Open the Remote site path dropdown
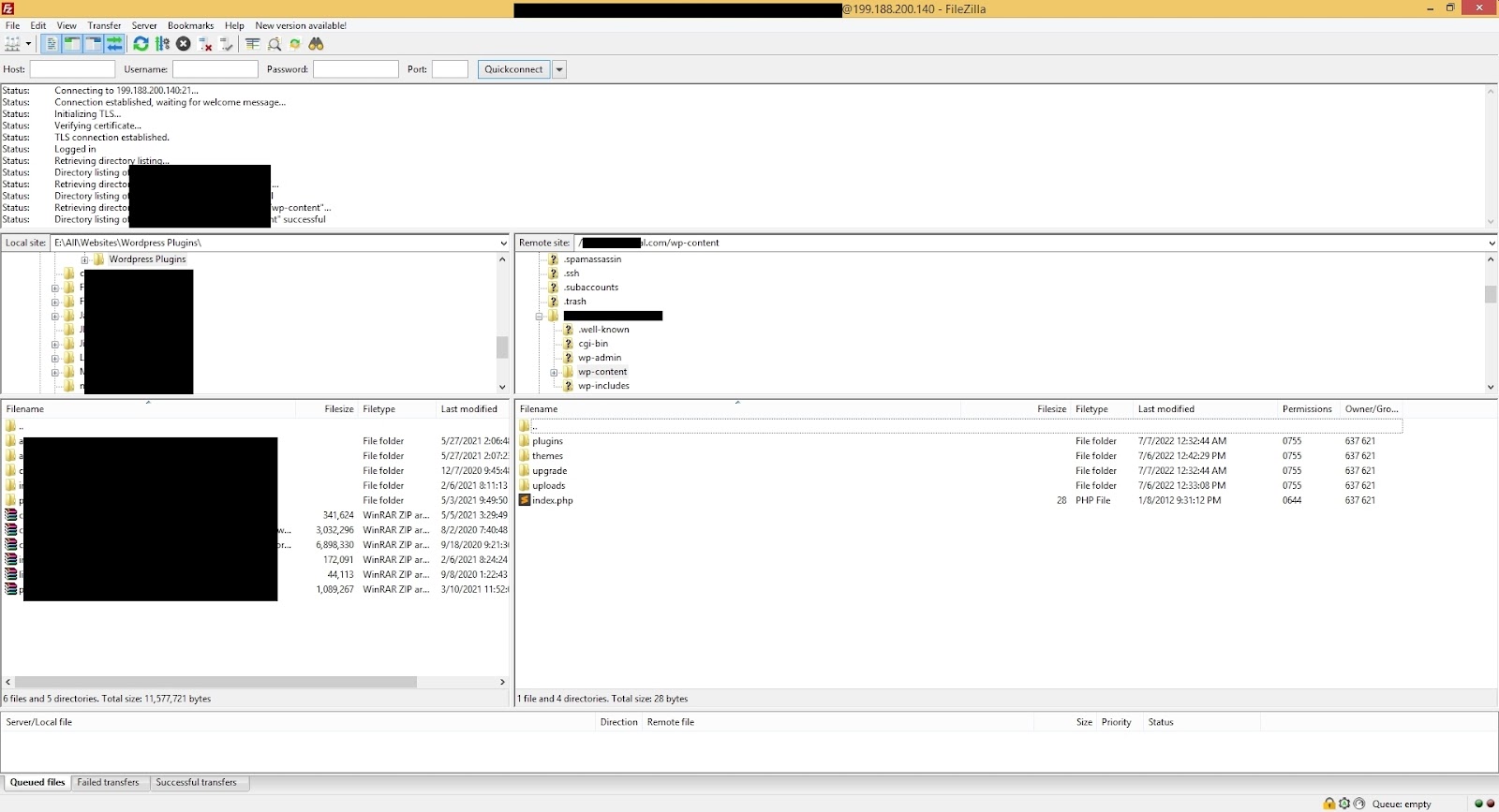Image resolution: width=1499 pixels, height=812 pixels. 1492,243
